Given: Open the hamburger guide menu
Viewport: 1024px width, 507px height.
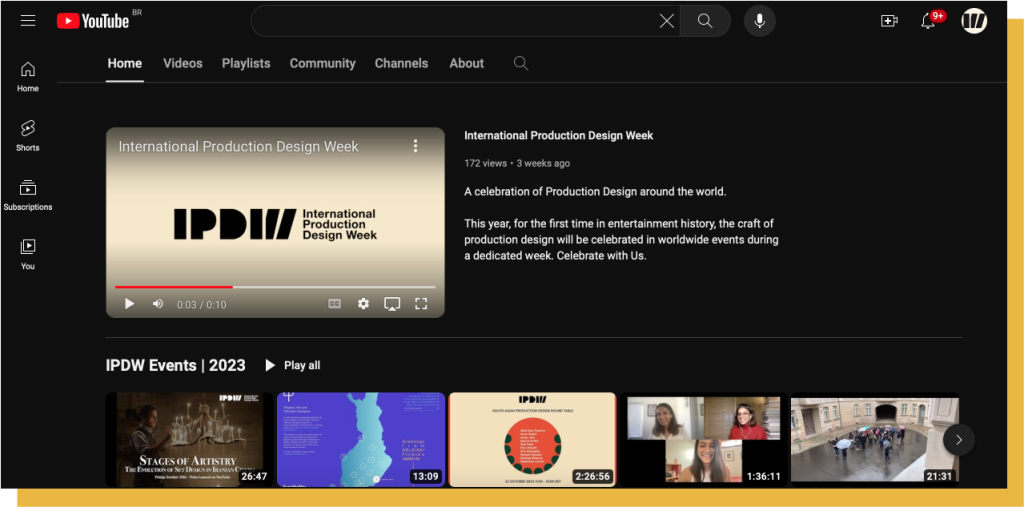Looking at the screenshot, I should coord(27,21).
